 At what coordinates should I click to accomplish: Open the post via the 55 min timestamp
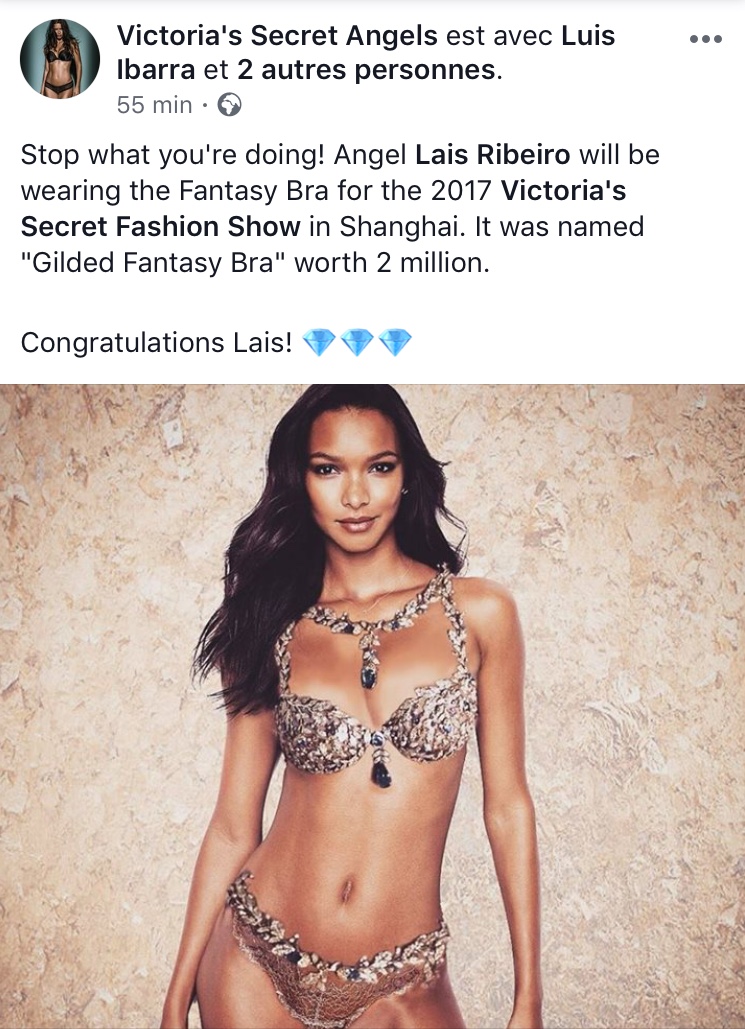tap(154, 105)
